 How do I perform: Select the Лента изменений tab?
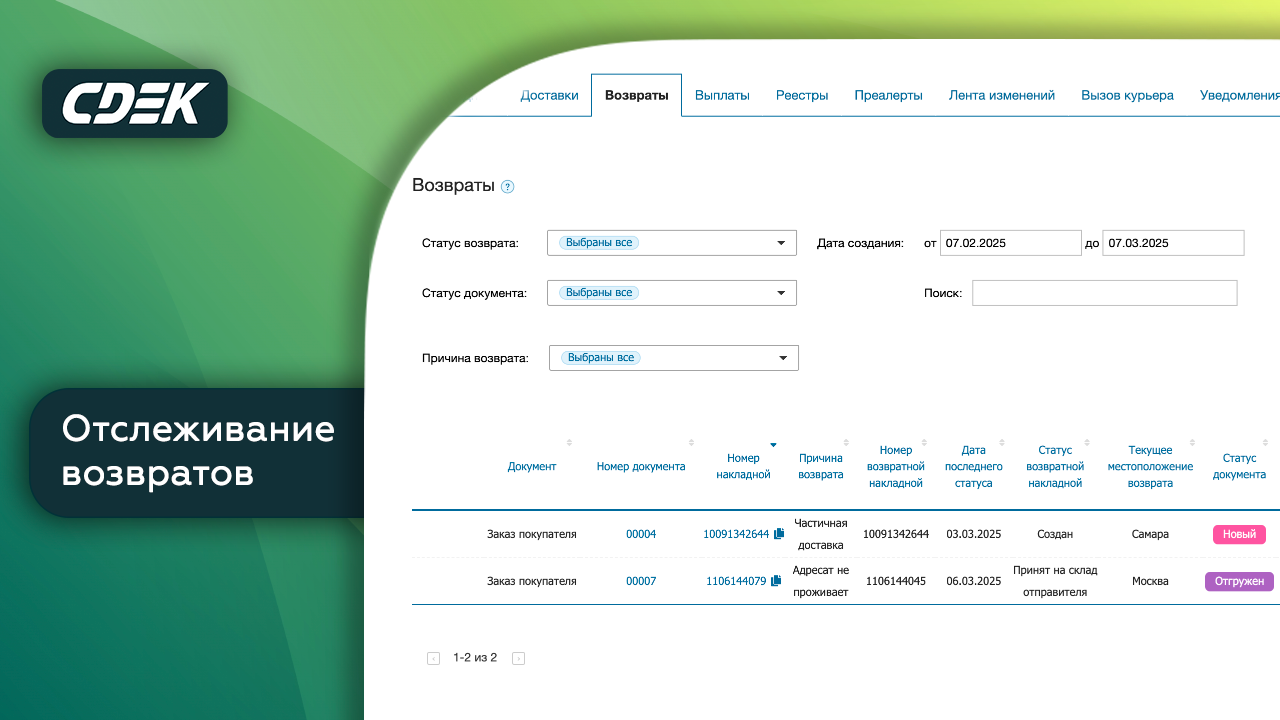(x=1001, y=96)
